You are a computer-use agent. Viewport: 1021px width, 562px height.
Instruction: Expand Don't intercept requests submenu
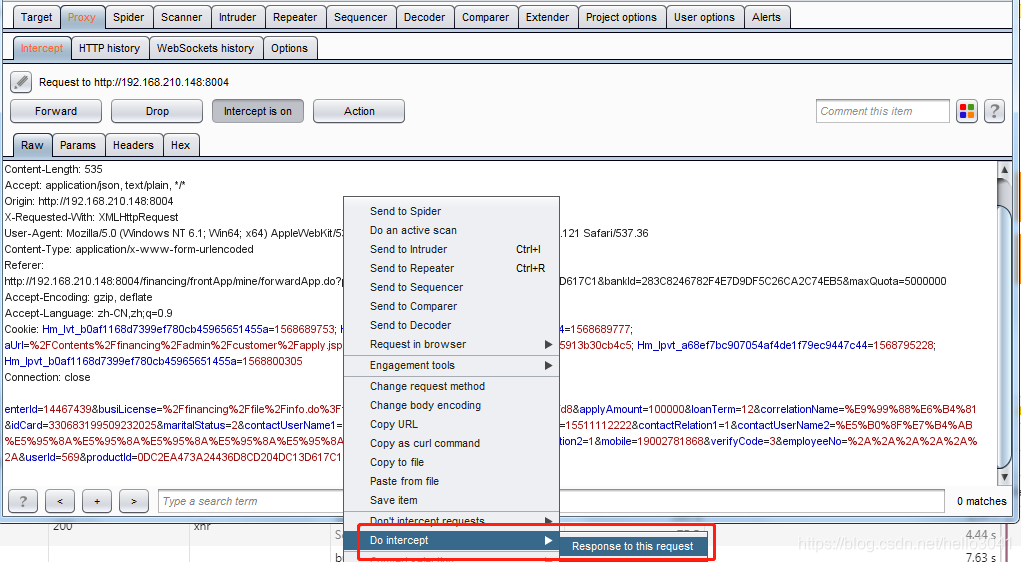pyautogui.click(x=451, y=521)
